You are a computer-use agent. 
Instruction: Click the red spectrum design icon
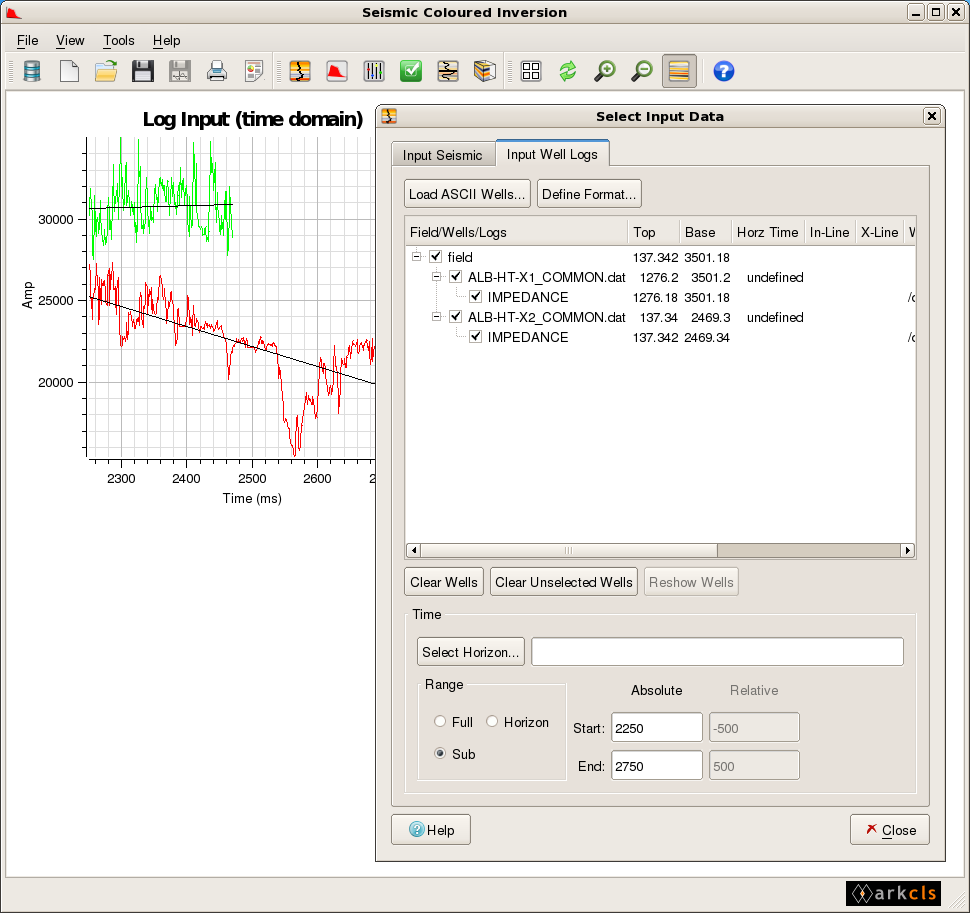point(337,71)
